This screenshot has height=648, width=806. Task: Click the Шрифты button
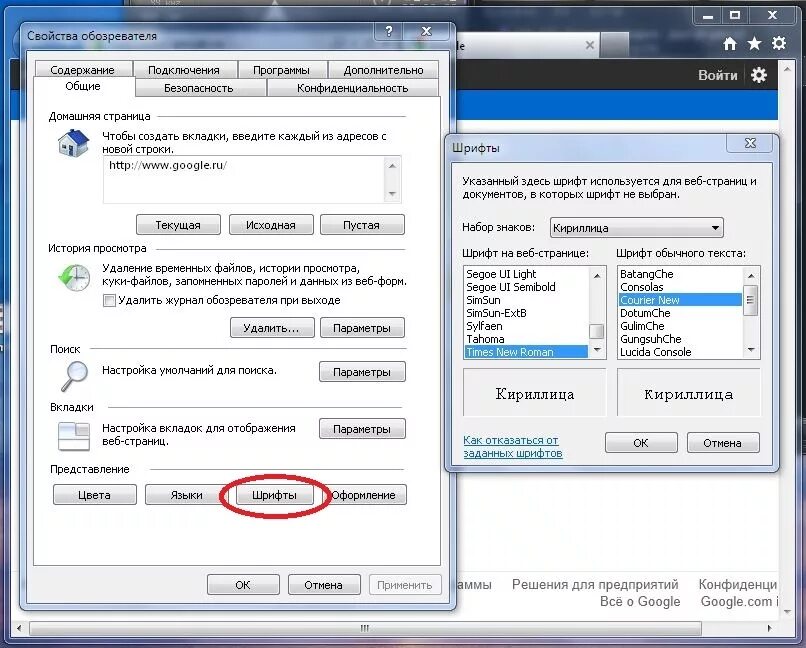pos(274,495)
